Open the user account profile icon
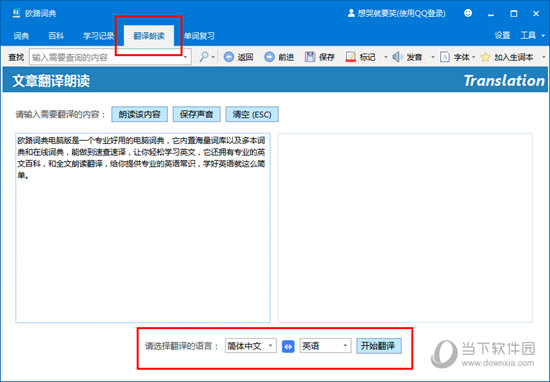The height and width of the screenshot is (382, 550). coord(351,13)
